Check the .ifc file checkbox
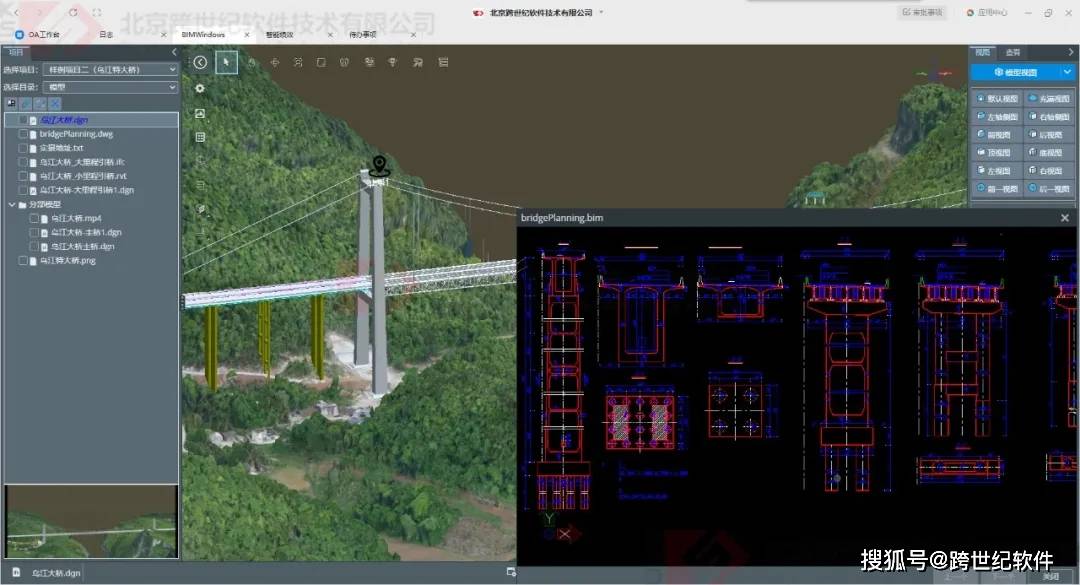The height and width of the screenshot is (585, 1080). tap(23, 162)
